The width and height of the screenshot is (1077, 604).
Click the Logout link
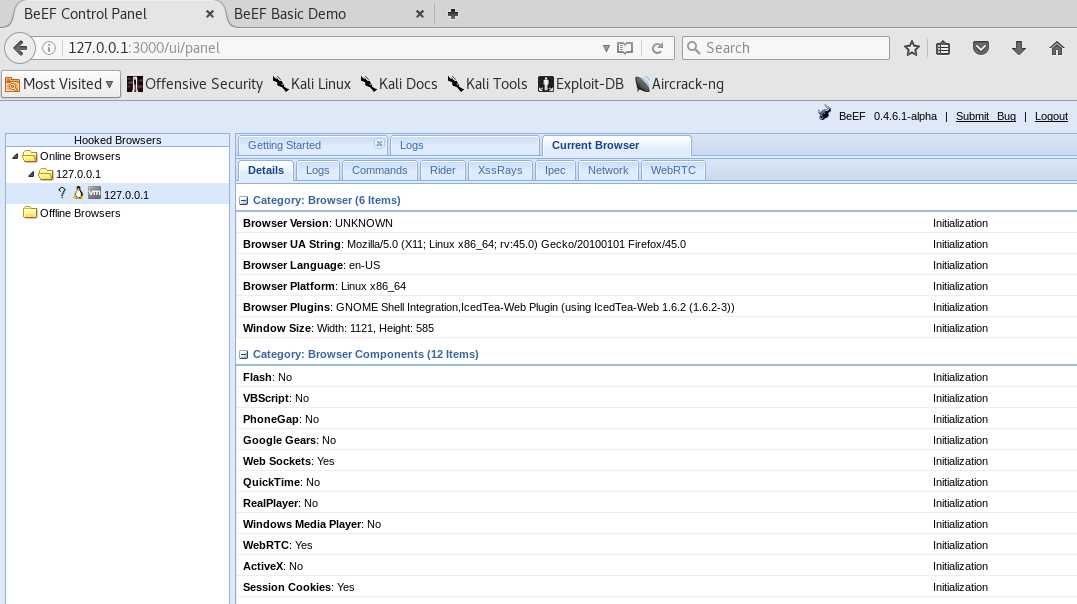pyautogui.click(x=1051, y=116)
